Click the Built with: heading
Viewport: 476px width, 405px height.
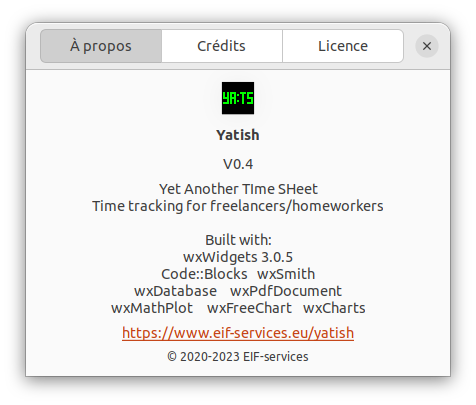pyautogui.click(x=238, y=240)
